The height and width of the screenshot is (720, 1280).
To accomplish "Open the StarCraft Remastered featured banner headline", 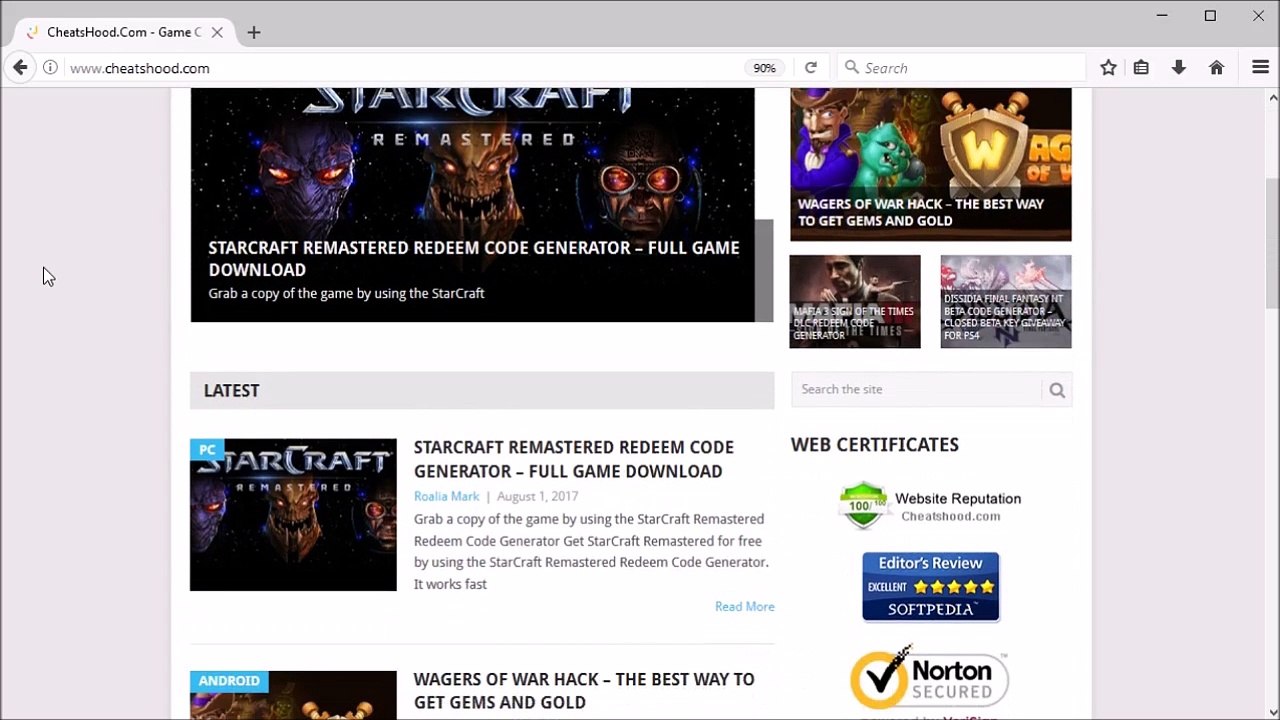I will (474, 259).
